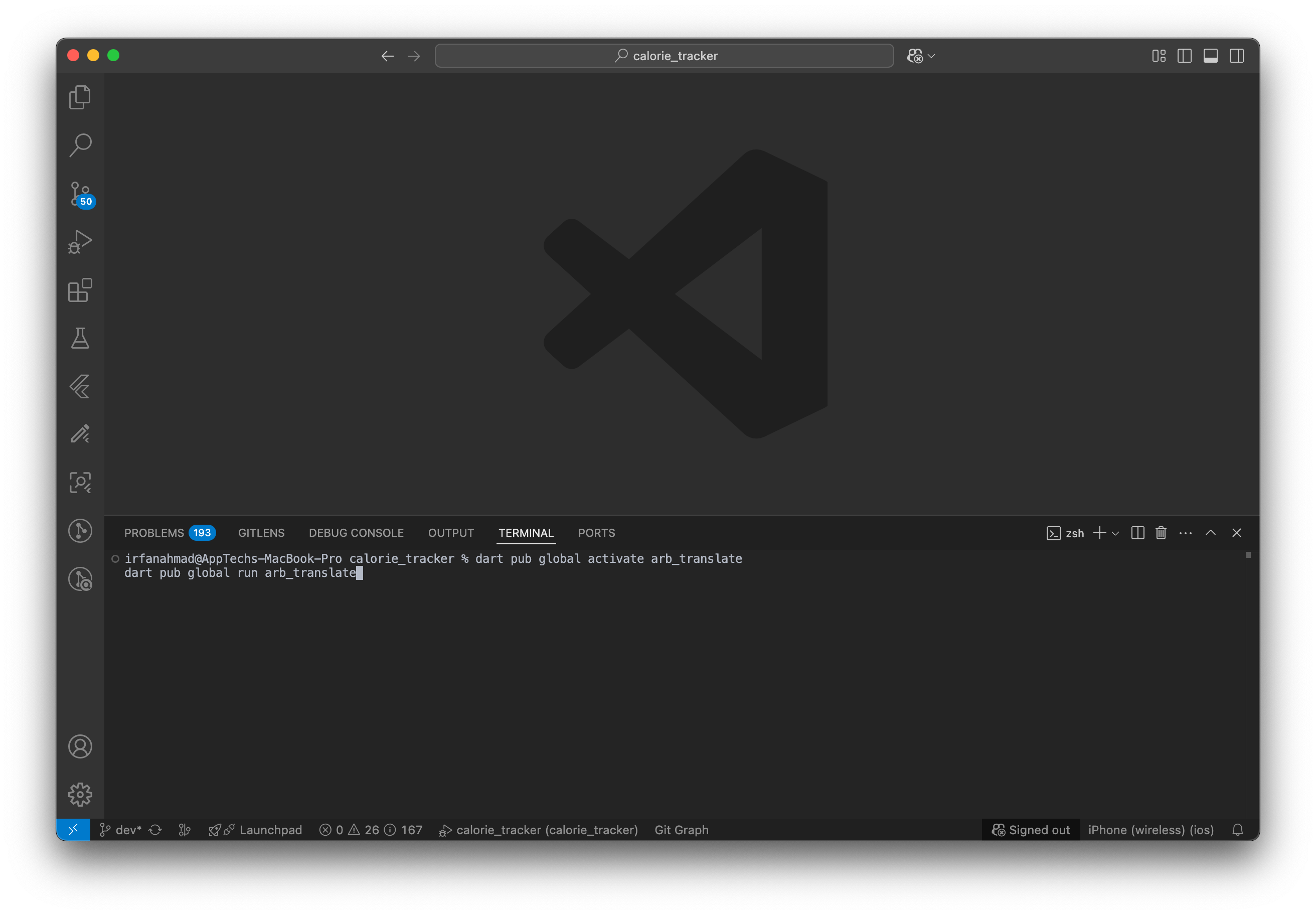
Task: Open the Accounts menu
Action: click(x=80, y=746)
